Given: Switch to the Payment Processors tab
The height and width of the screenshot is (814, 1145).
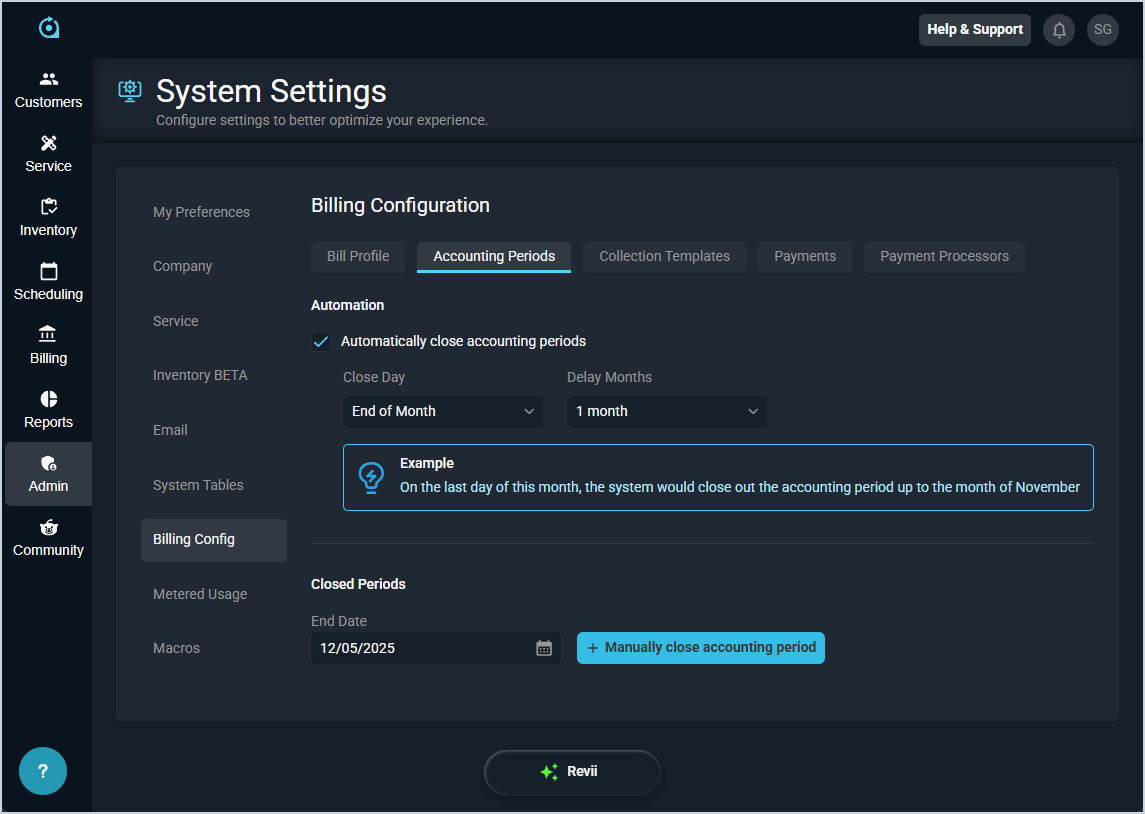Looking at the screenshot, I should point(944,257).
